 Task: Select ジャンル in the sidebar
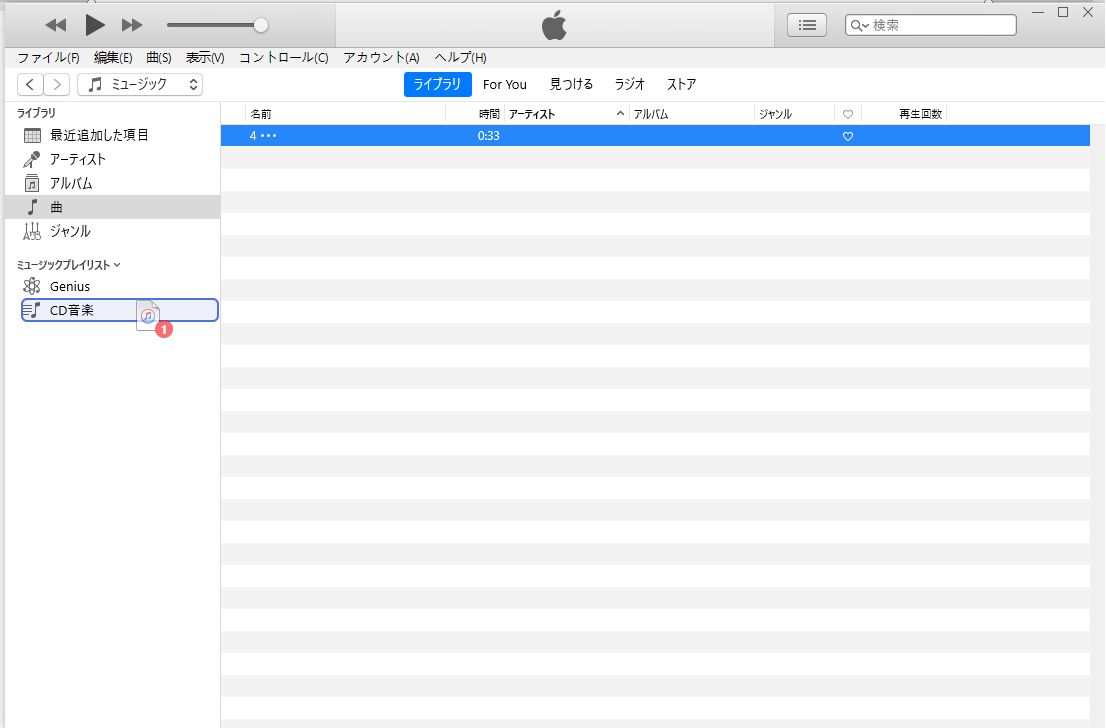[x=34, y=231]
